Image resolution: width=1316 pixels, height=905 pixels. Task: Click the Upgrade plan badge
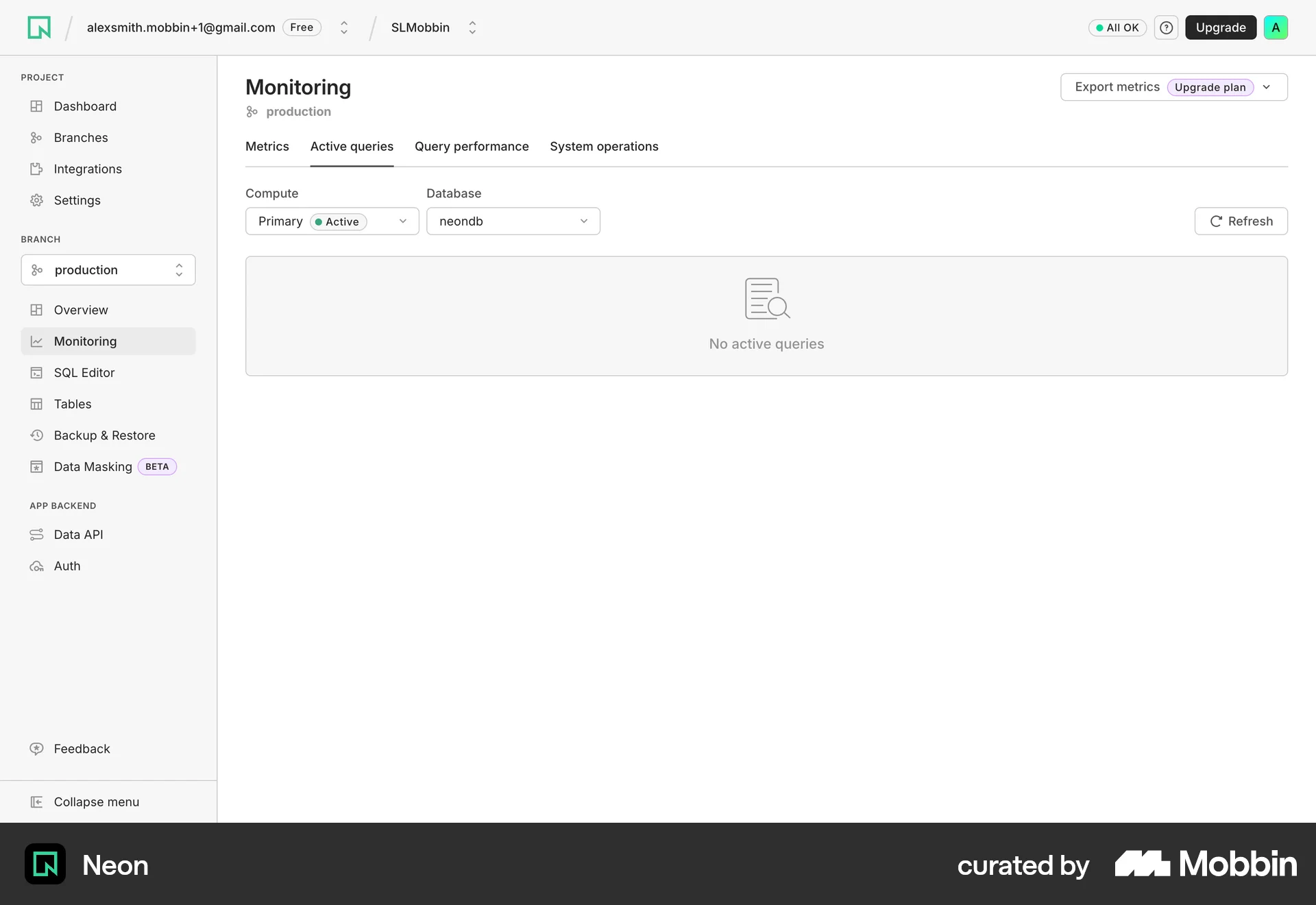point(1210,87)
